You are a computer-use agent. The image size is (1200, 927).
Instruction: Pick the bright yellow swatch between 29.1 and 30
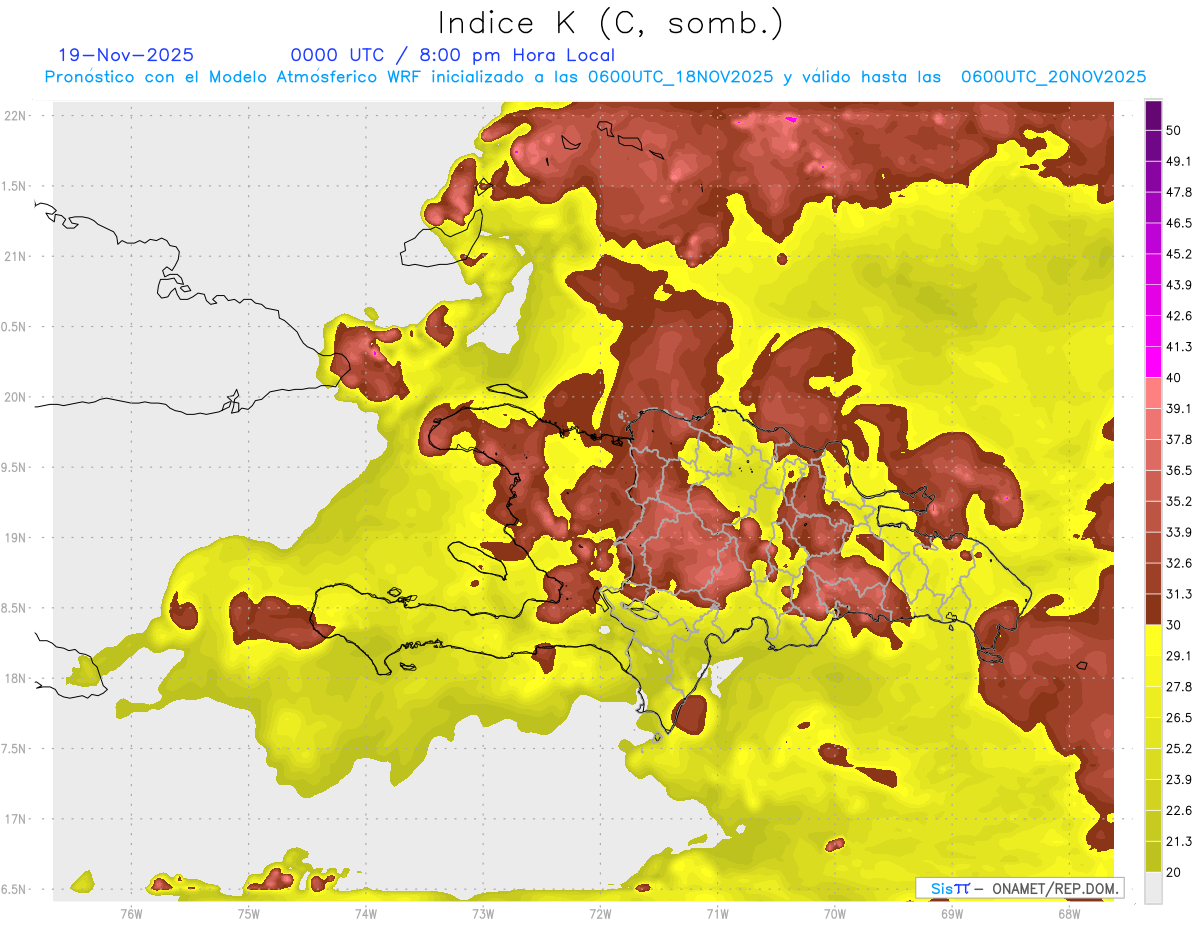pos(1153,640)
